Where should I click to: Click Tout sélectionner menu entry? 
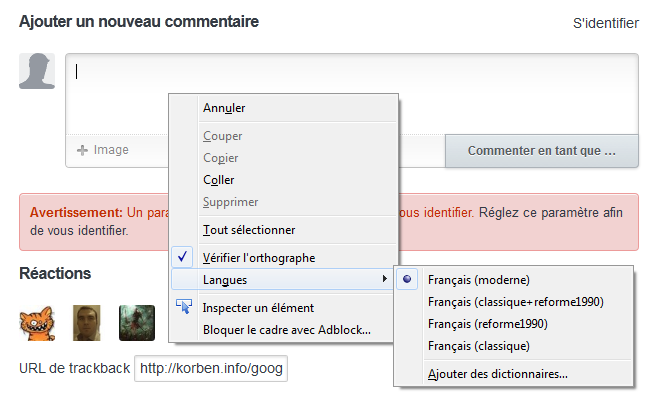(248, 229)
